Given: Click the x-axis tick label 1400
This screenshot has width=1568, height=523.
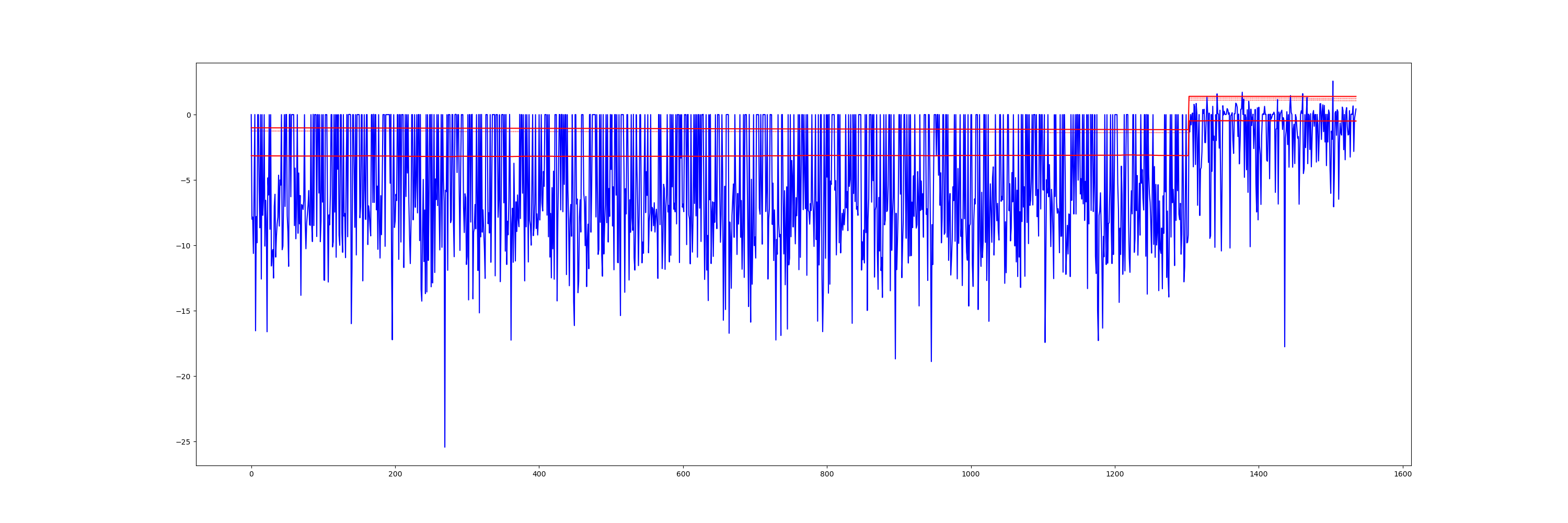Looking at the screenshot, I should 1259,474.
